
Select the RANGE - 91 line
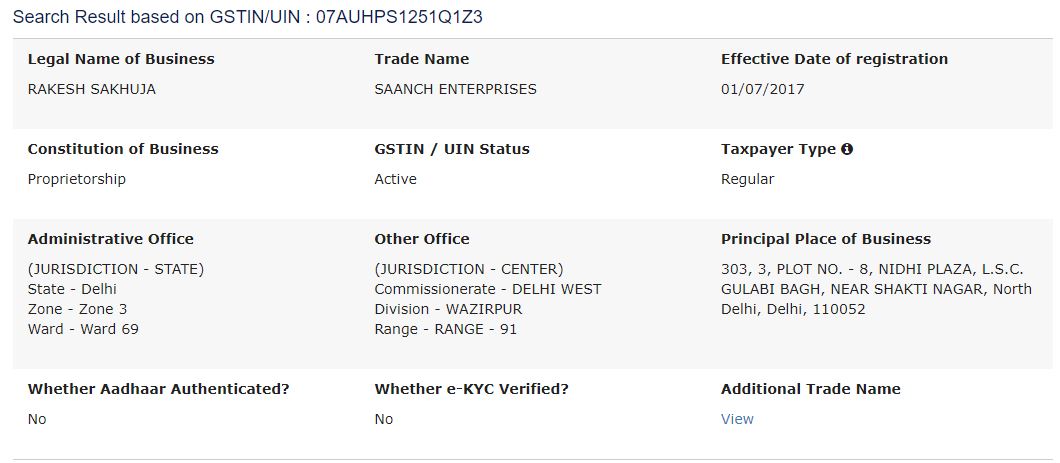445,329
